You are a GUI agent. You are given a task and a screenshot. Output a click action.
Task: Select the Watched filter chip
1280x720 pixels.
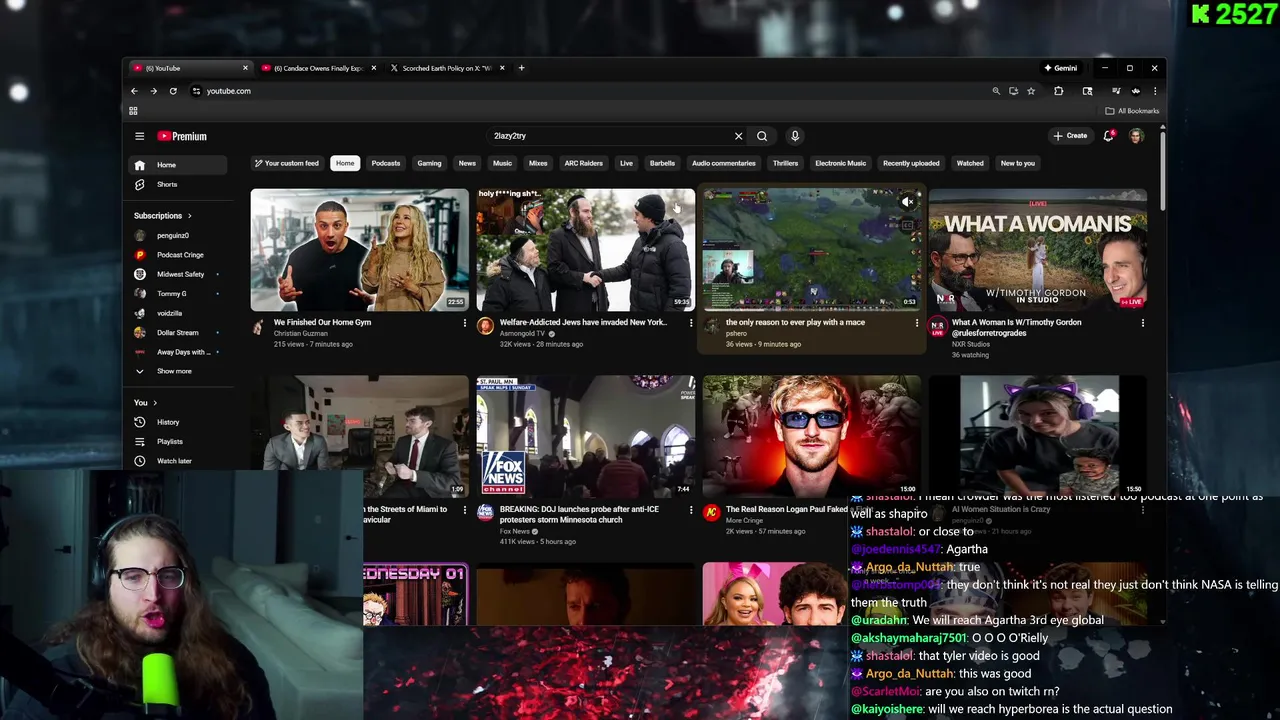[x=970, y=163]
